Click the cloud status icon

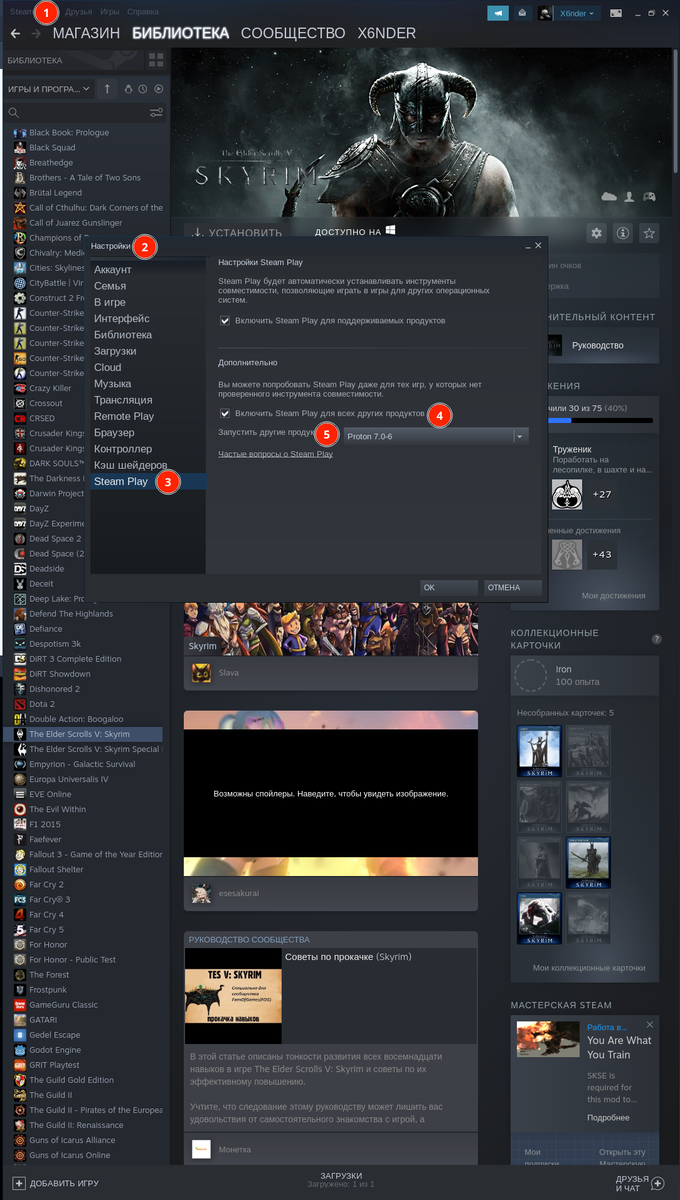[x=610, y=197]
